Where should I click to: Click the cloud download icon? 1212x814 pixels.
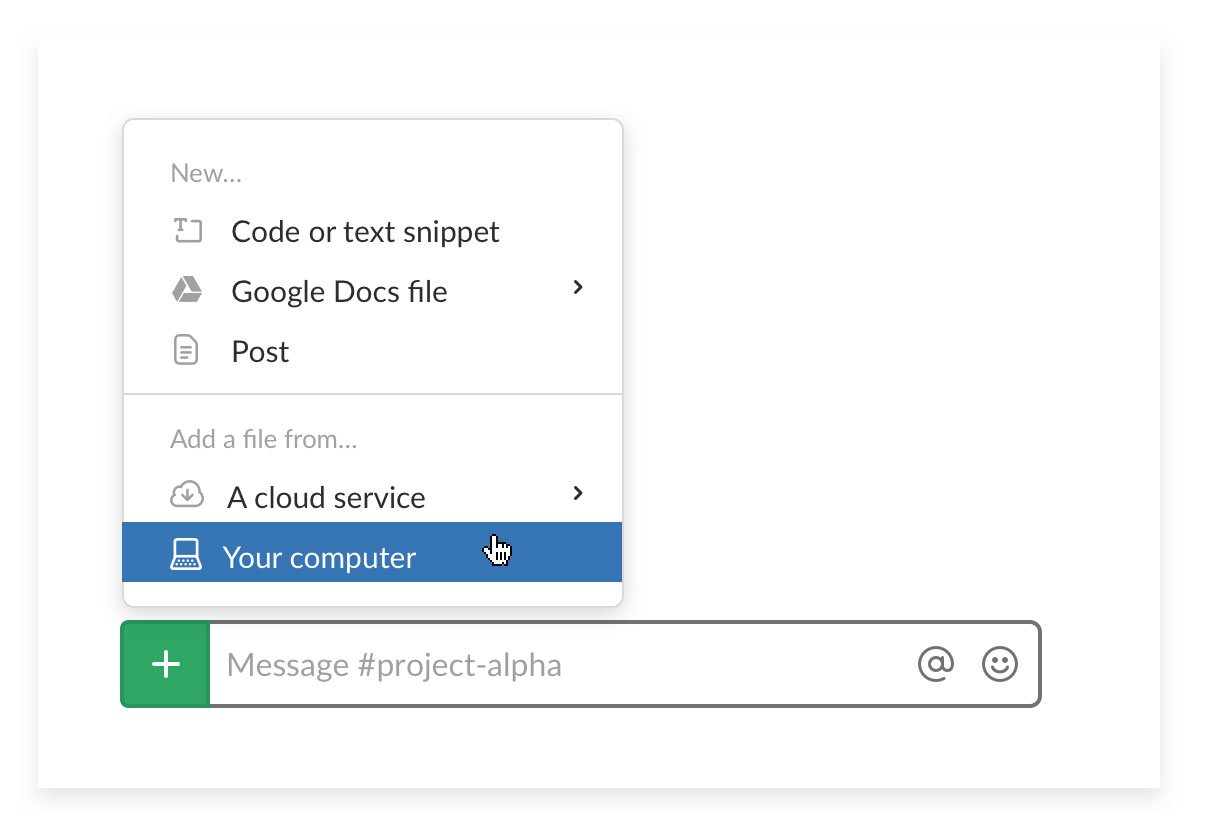tap(187, 495)
